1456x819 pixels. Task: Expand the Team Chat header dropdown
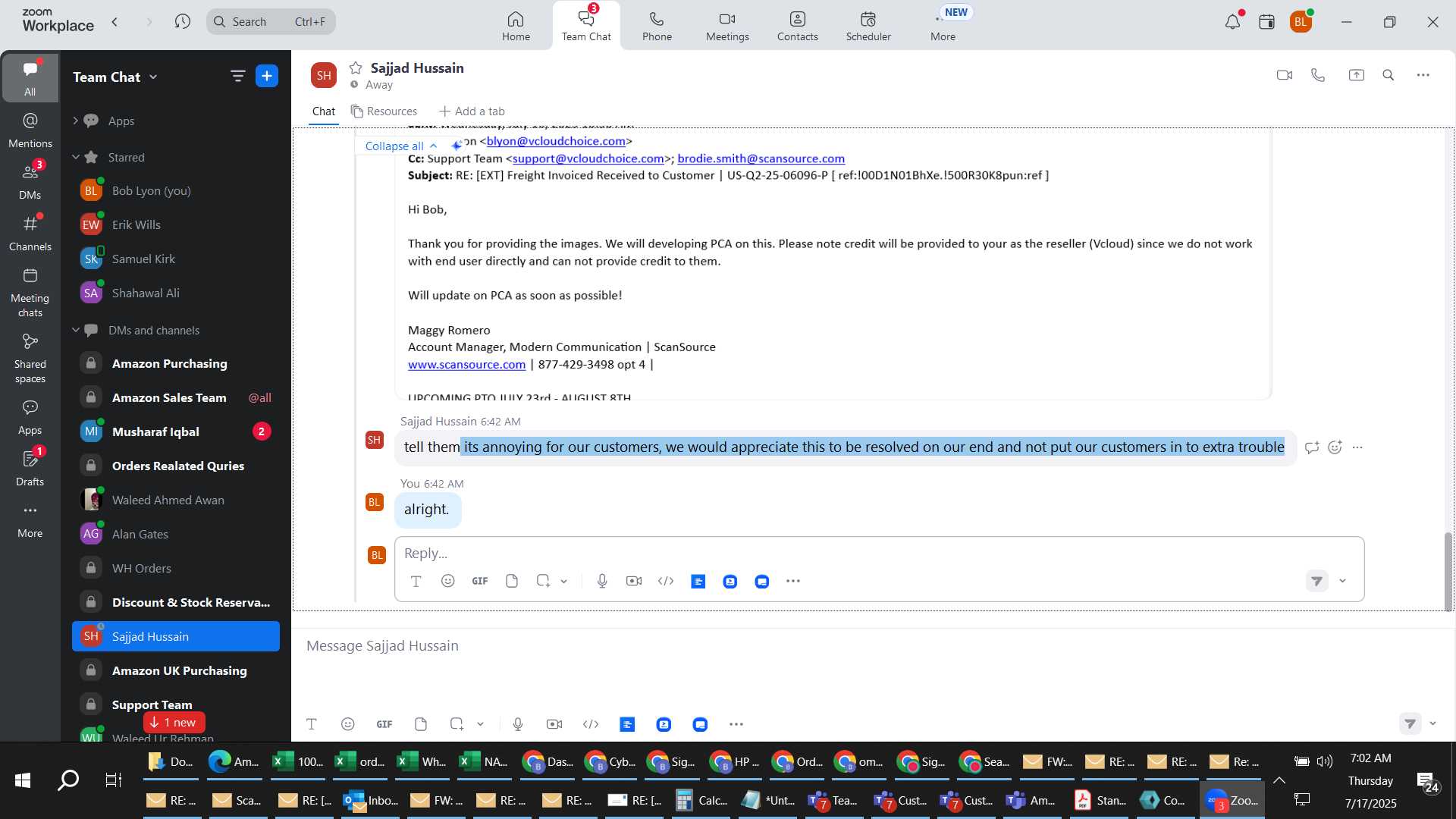(x=153, y=77)
